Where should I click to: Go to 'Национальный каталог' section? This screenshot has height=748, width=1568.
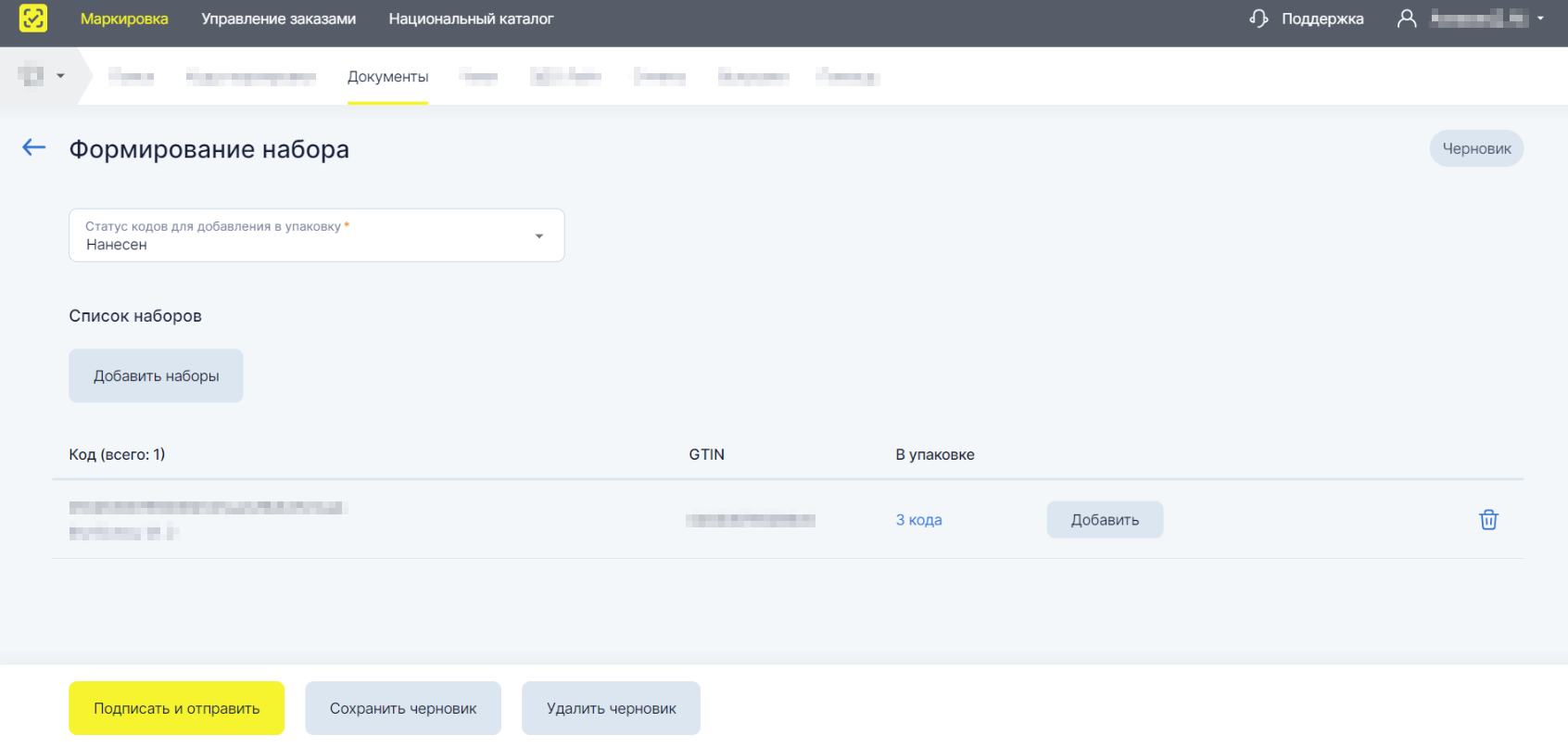coord(471,19)
